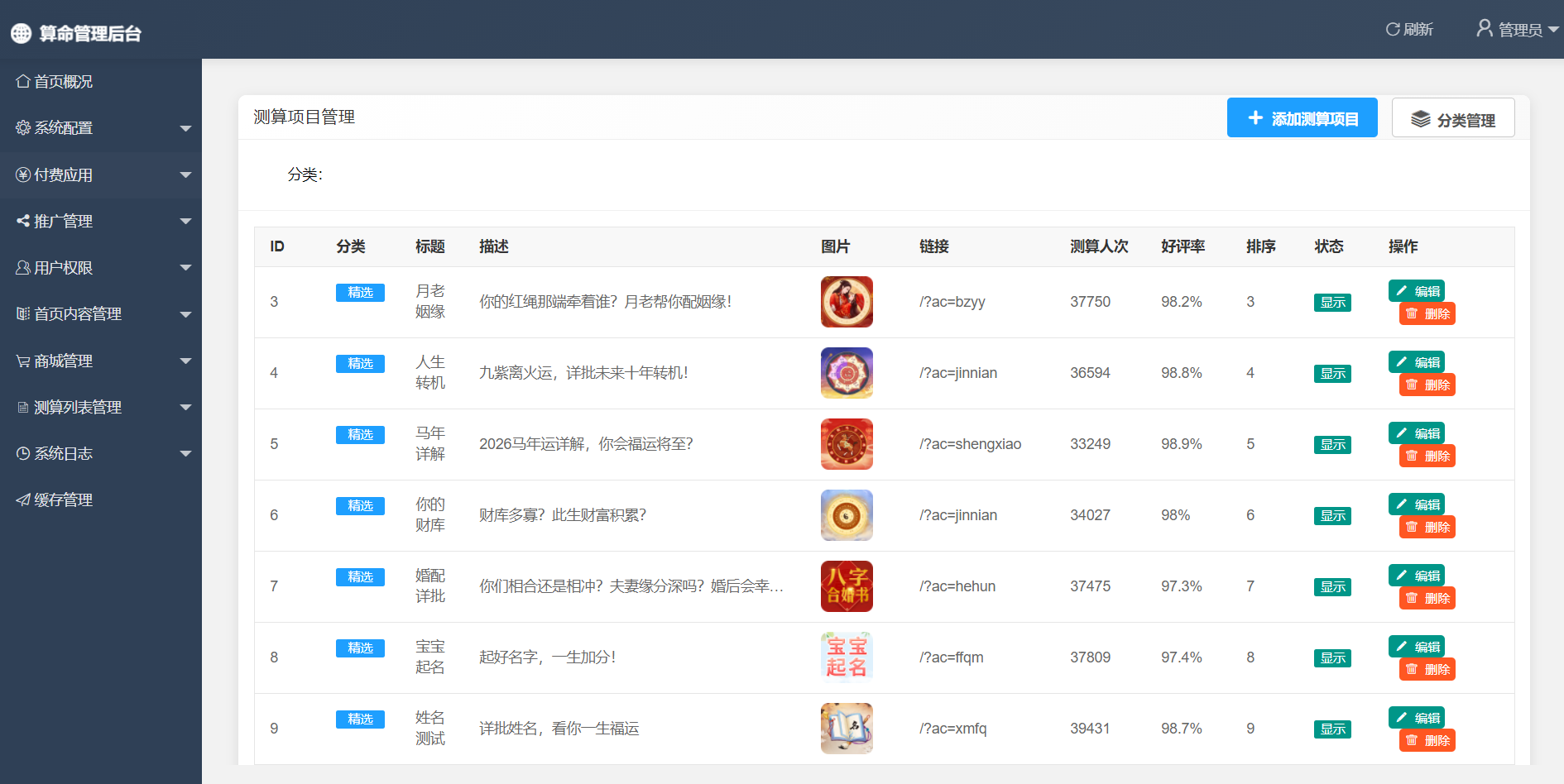Go to 首页概况 in sidebar
Image resolution: width=1564 pixels, height=784 pixels.
63,82
